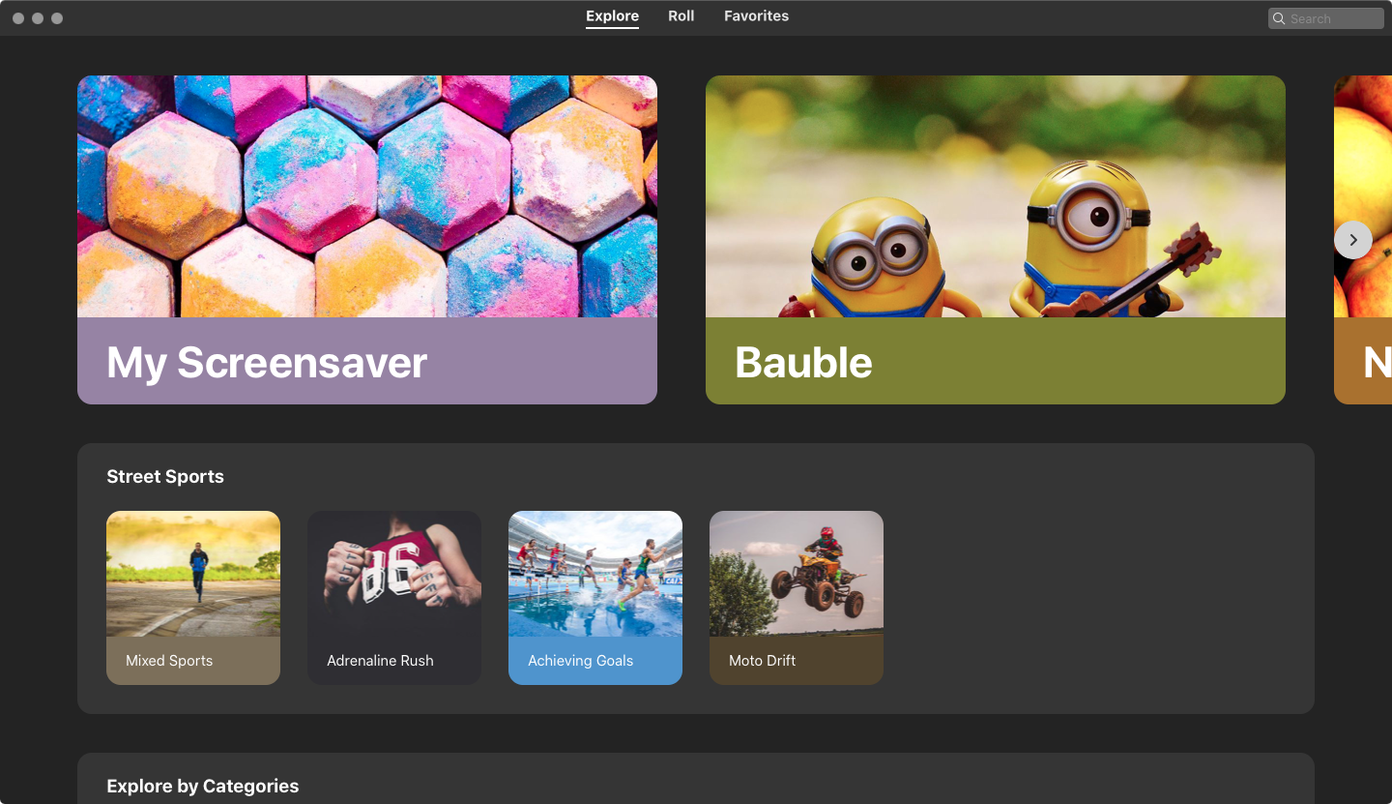Open the Moto Drift collection
The image size is (1392, 804).
[796, 598]
